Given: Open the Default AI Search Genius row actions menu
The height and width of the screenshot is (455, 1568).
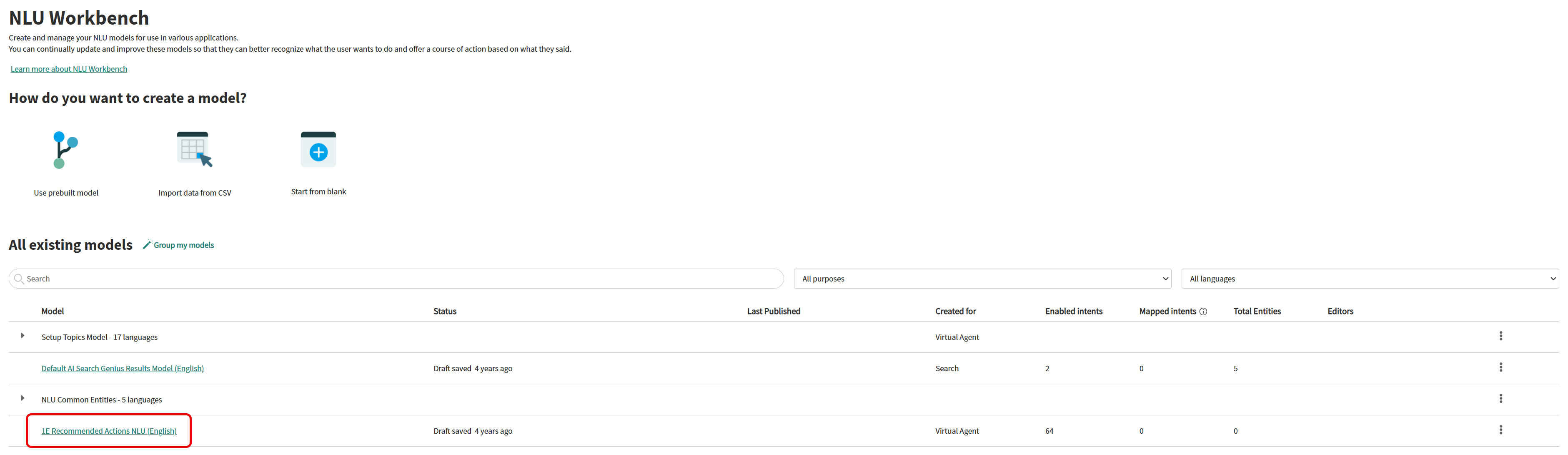Looking at the screenshot, I should click(x=1500, y=367).
